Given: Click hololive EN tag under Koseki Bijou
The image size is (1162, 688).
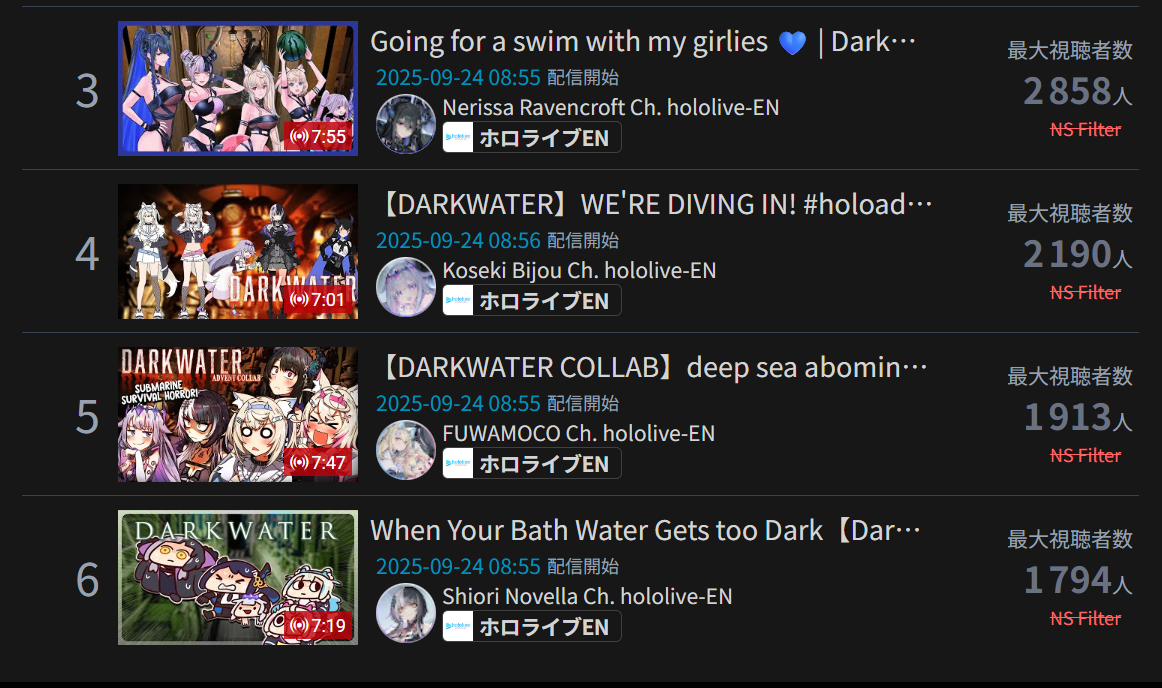Looking at the screenshot, I should pos(532,301).
